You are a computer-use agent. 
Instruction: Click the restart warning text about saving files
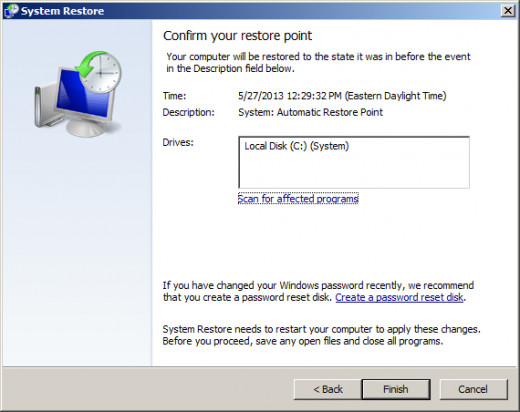322,335
